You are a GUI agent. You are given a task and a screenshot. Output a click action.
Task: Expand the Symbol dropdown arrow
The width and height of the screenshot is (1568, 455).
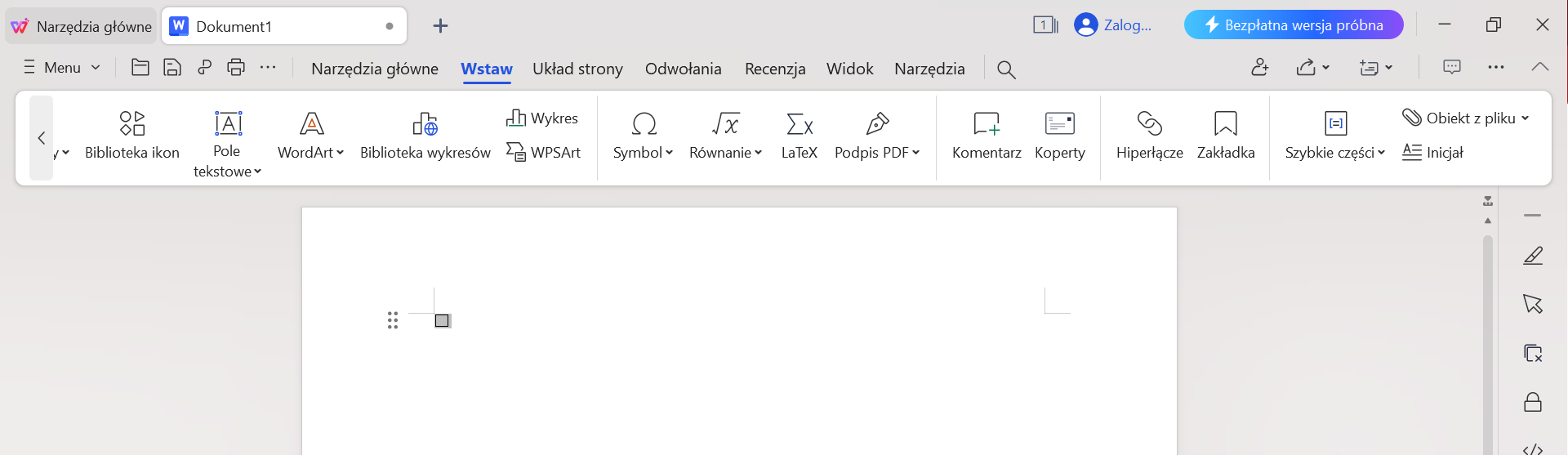(669, 153)
